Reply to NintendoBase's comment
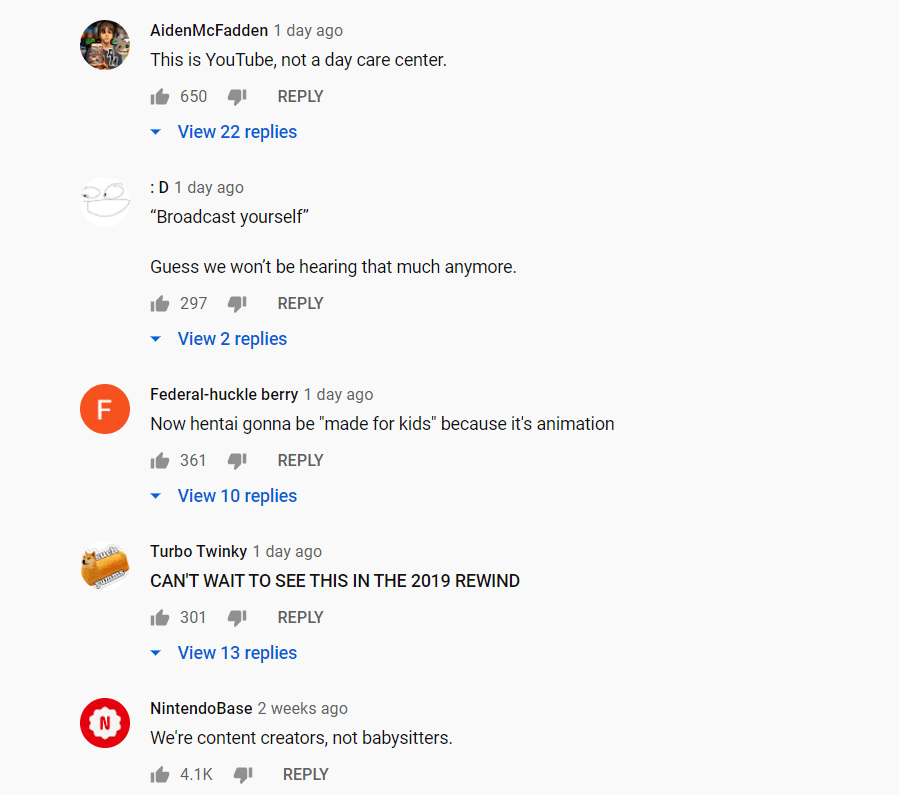The width and height of the screenshot is (899, 795). tap(306, 775)
